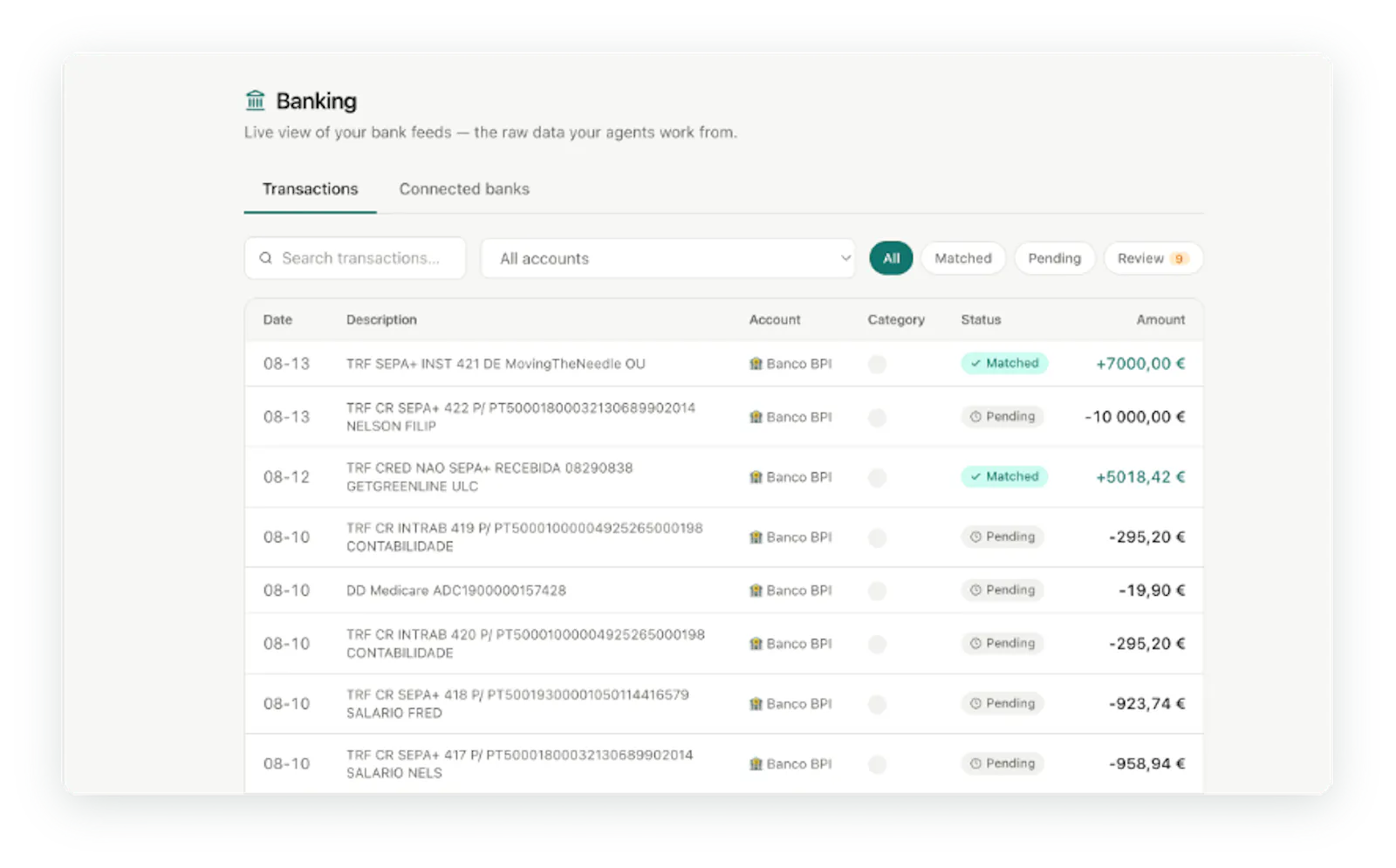Click Banco BPI icon in GETGREENLINE ULC row
The width and height of the screenshot is (1396, 868).
pyautogui.click(x=756, y=477)
